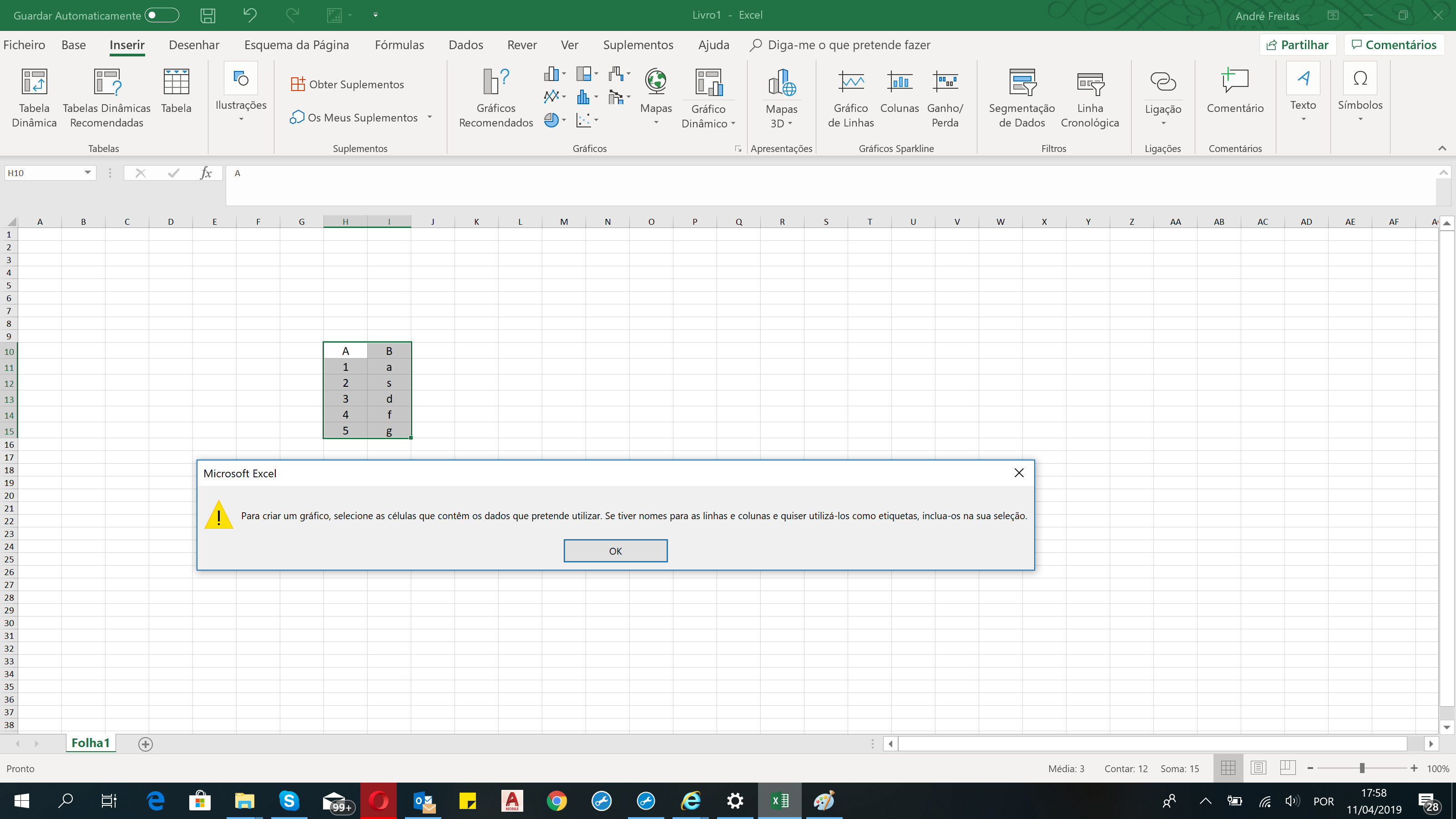Open the Comentários pane button
Image resolution: width=1456 pixels, height=819 pixels.
tap(1394, 45)
